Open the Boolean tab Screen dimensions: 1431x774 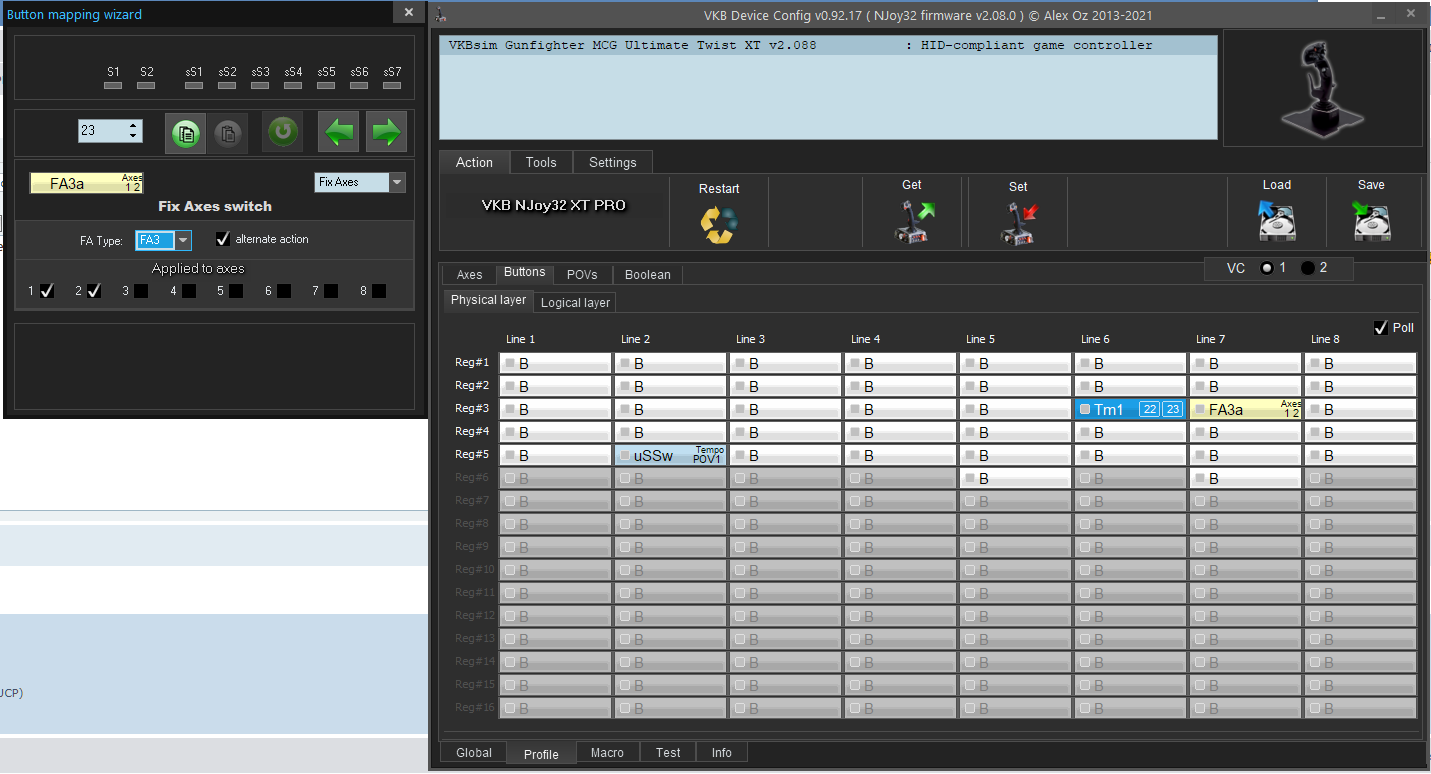647,274
